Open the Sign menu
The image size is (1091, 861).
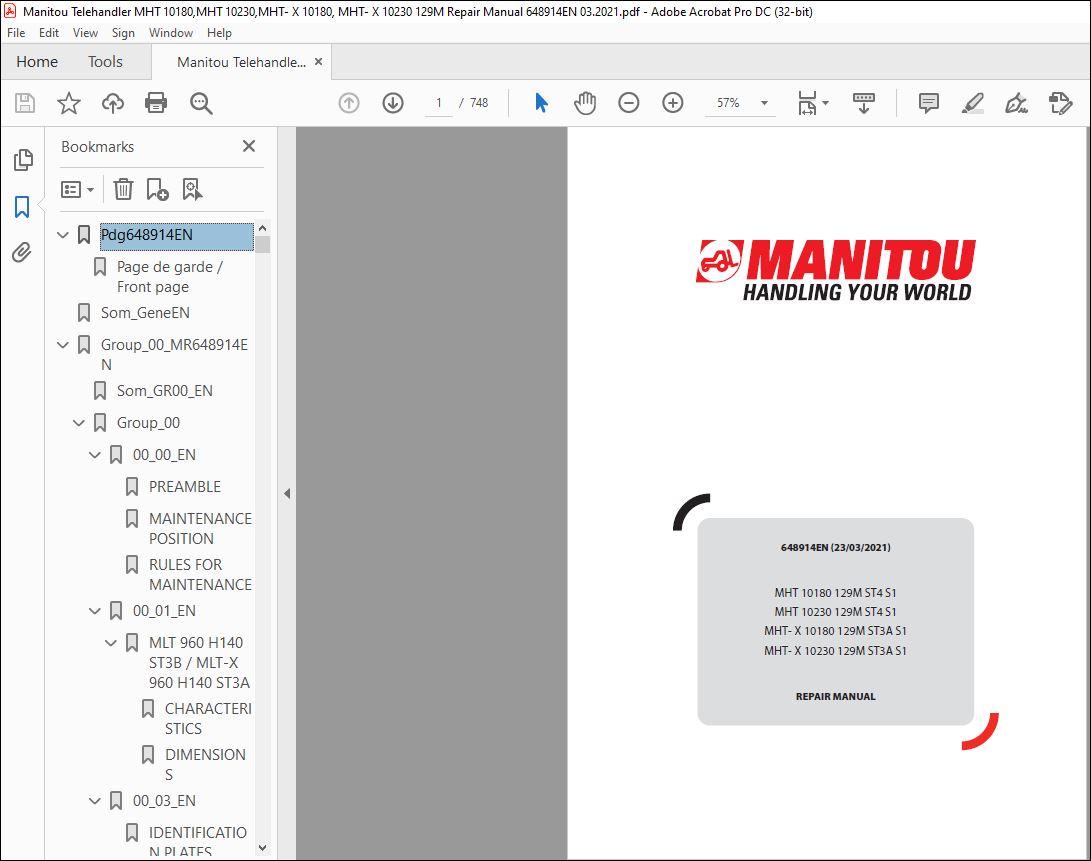(x=123, y=33)
